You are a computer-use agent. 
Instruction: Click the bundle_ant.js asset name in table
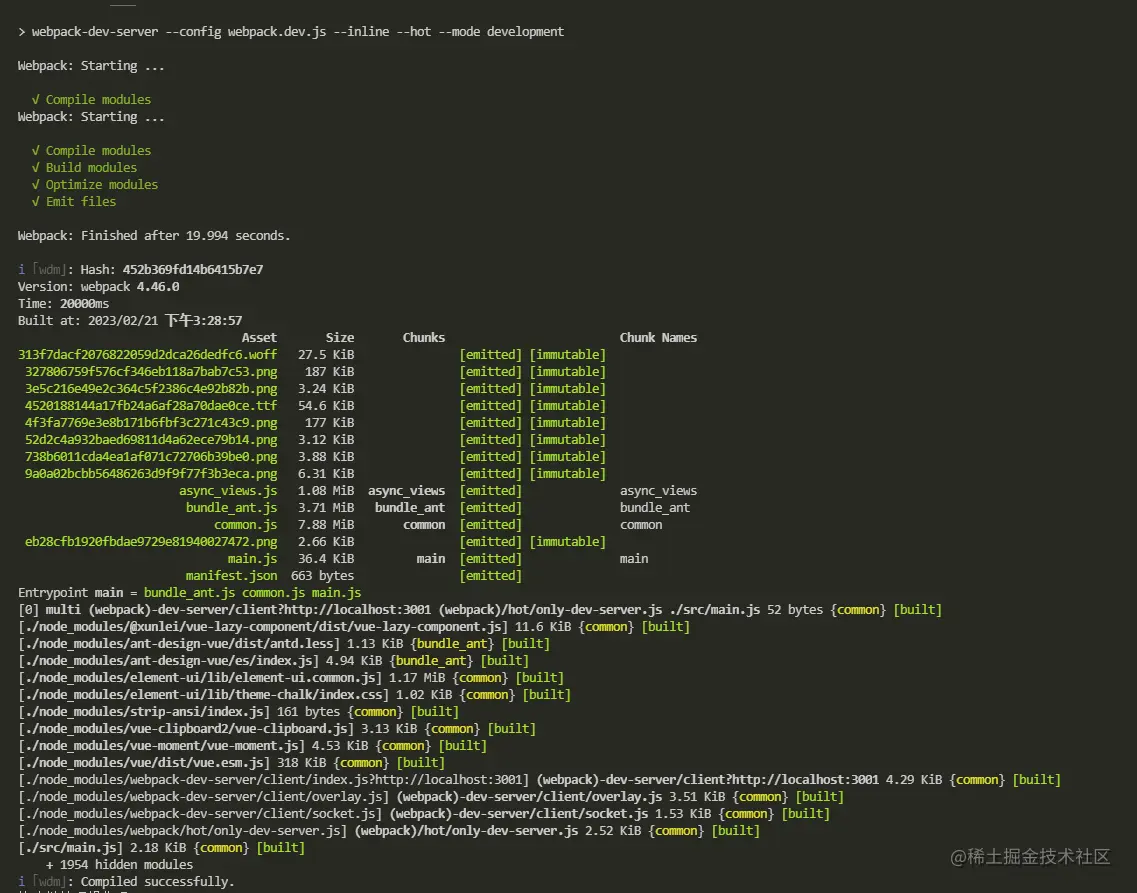(x=231, y=508)
